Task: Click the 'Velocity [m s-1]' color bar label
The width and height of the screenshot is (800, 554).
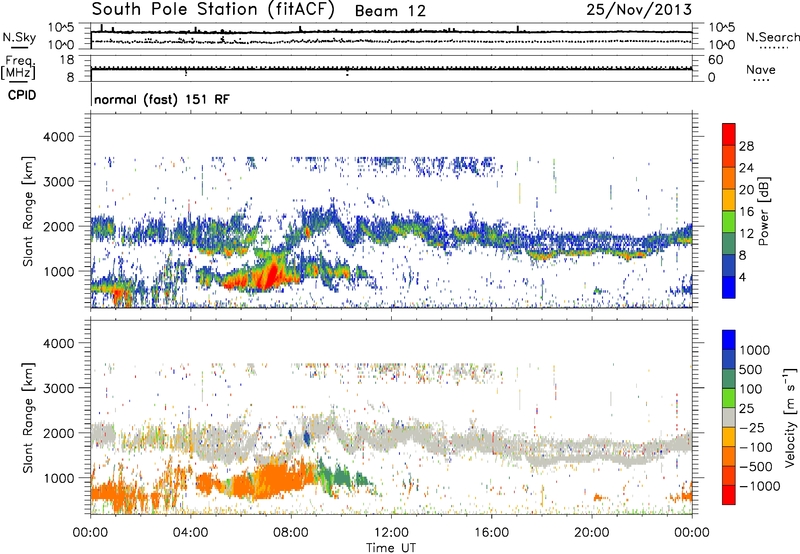Action: click(790, 417)
